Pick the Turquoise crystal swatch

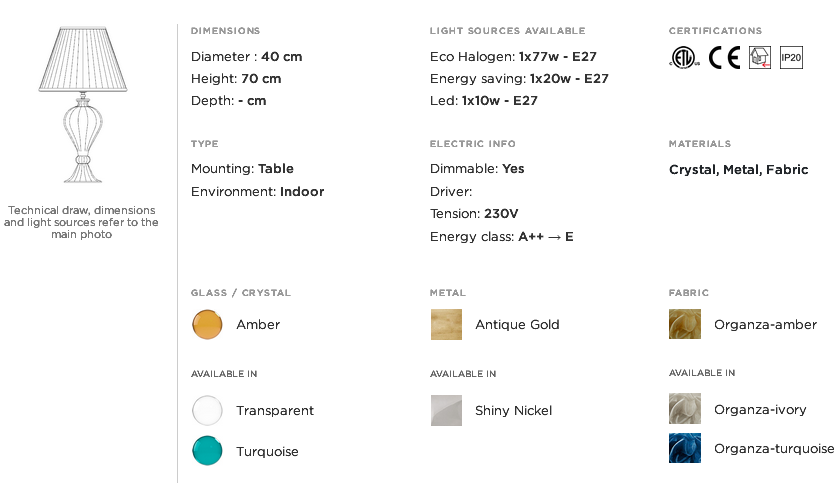207,450
